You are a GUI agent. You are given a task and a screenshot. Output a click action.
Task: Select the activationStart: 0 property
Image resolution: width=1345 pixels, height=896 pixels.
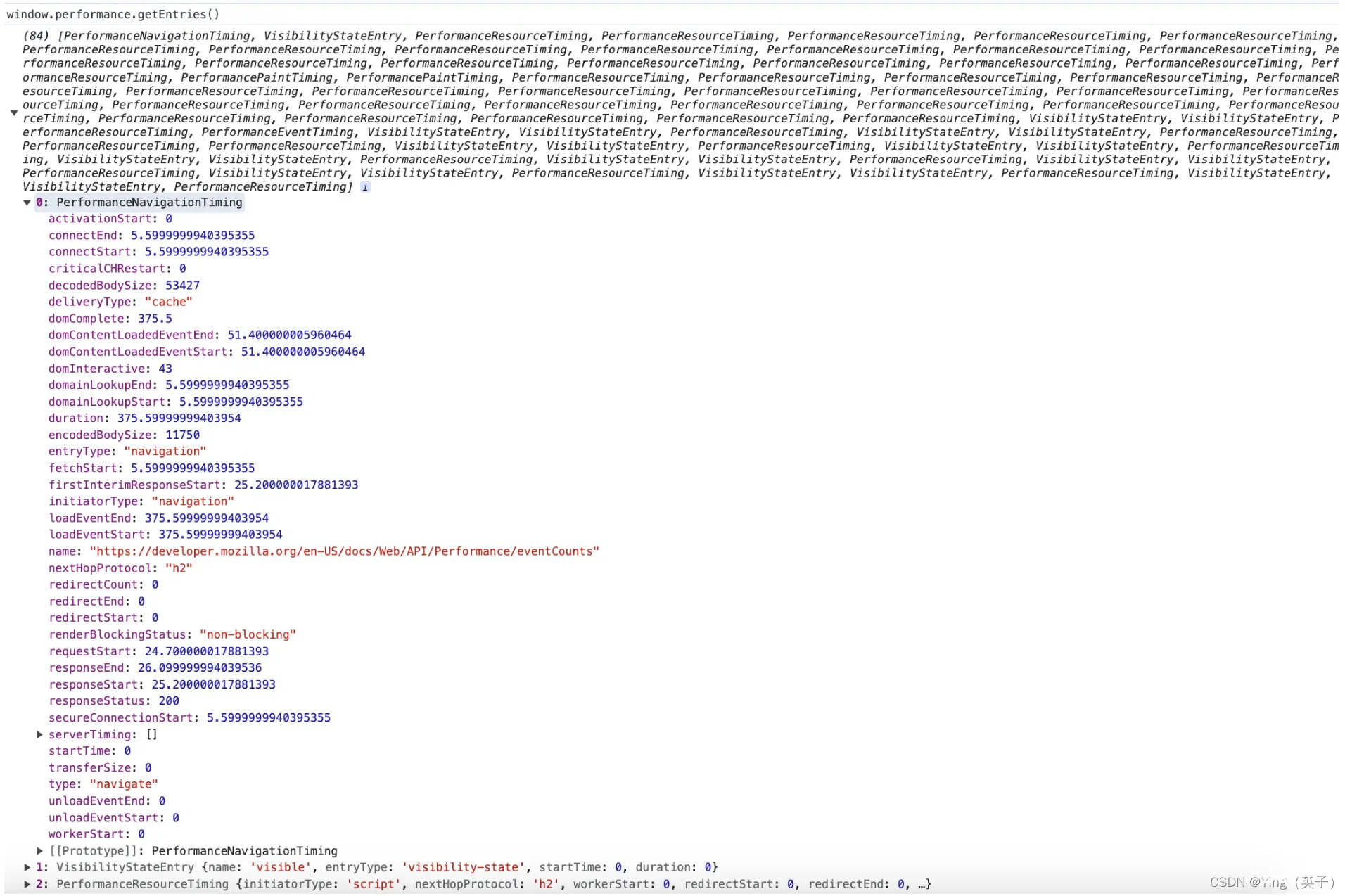click(110, 219)
